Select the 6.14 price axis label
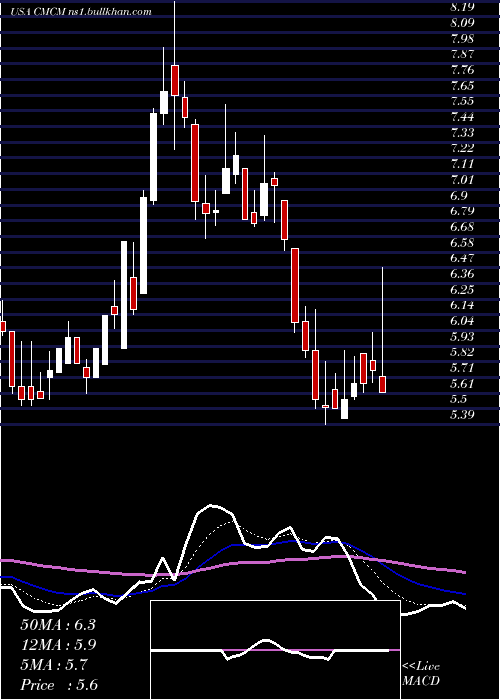Screen dimensions: 500x700 462,305
